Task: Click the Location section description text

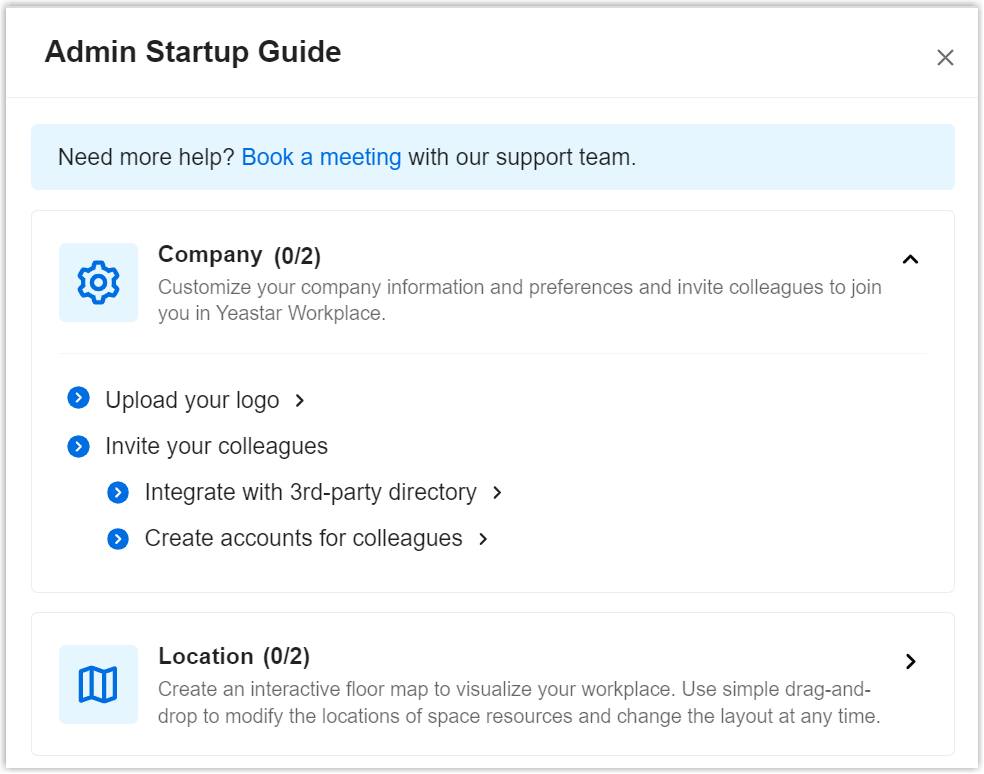Action: [518, 703]
